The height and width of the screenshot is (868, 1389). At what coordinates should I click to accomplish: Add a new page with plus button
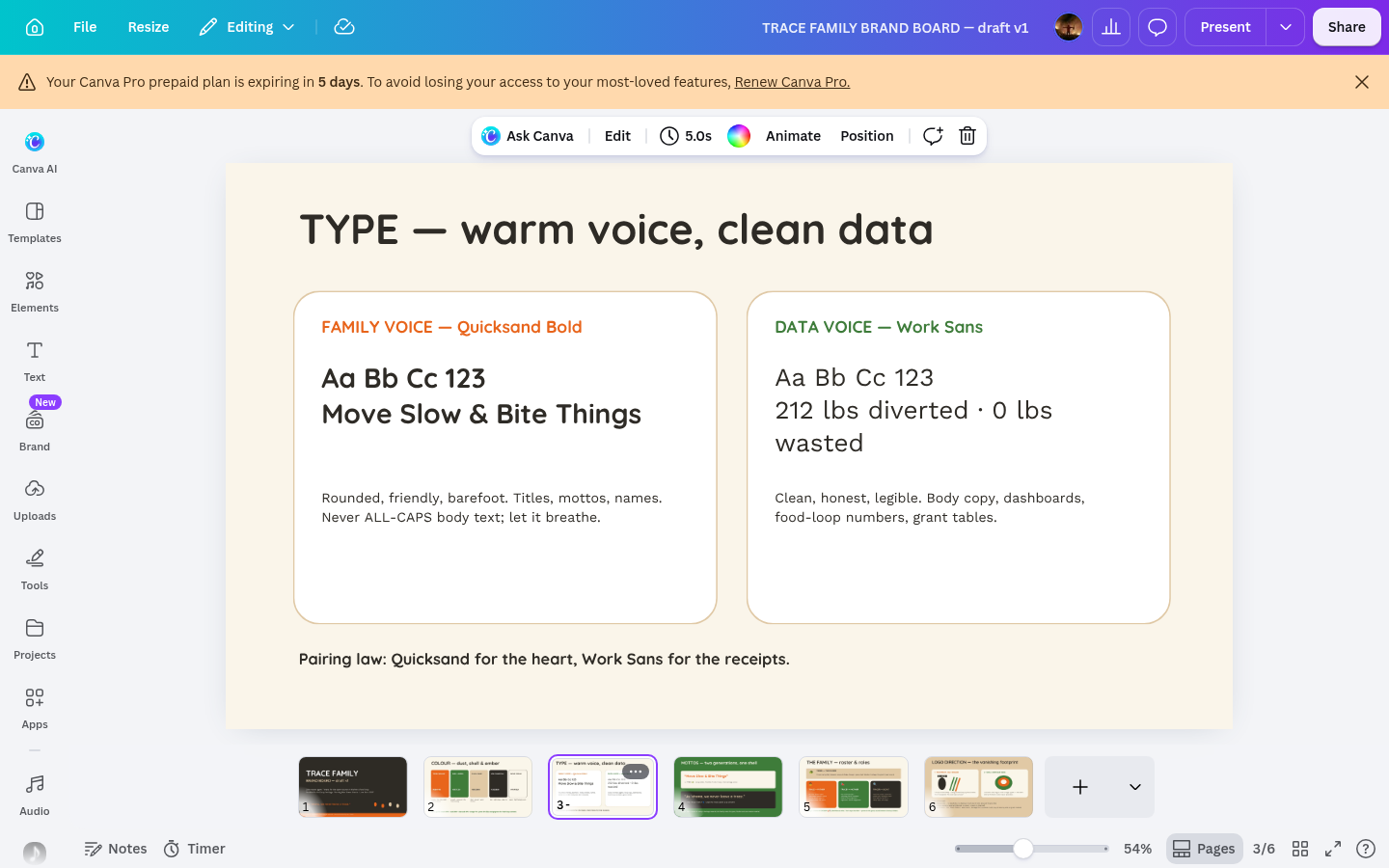(x=1080, y=787)
